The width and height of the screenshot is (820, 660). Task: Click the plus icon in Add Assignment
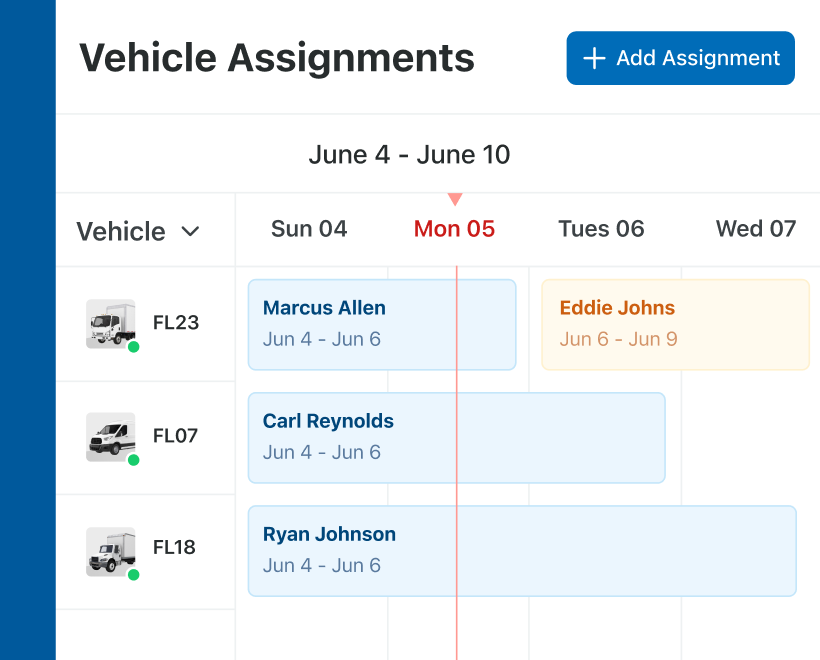click(594, 58)
